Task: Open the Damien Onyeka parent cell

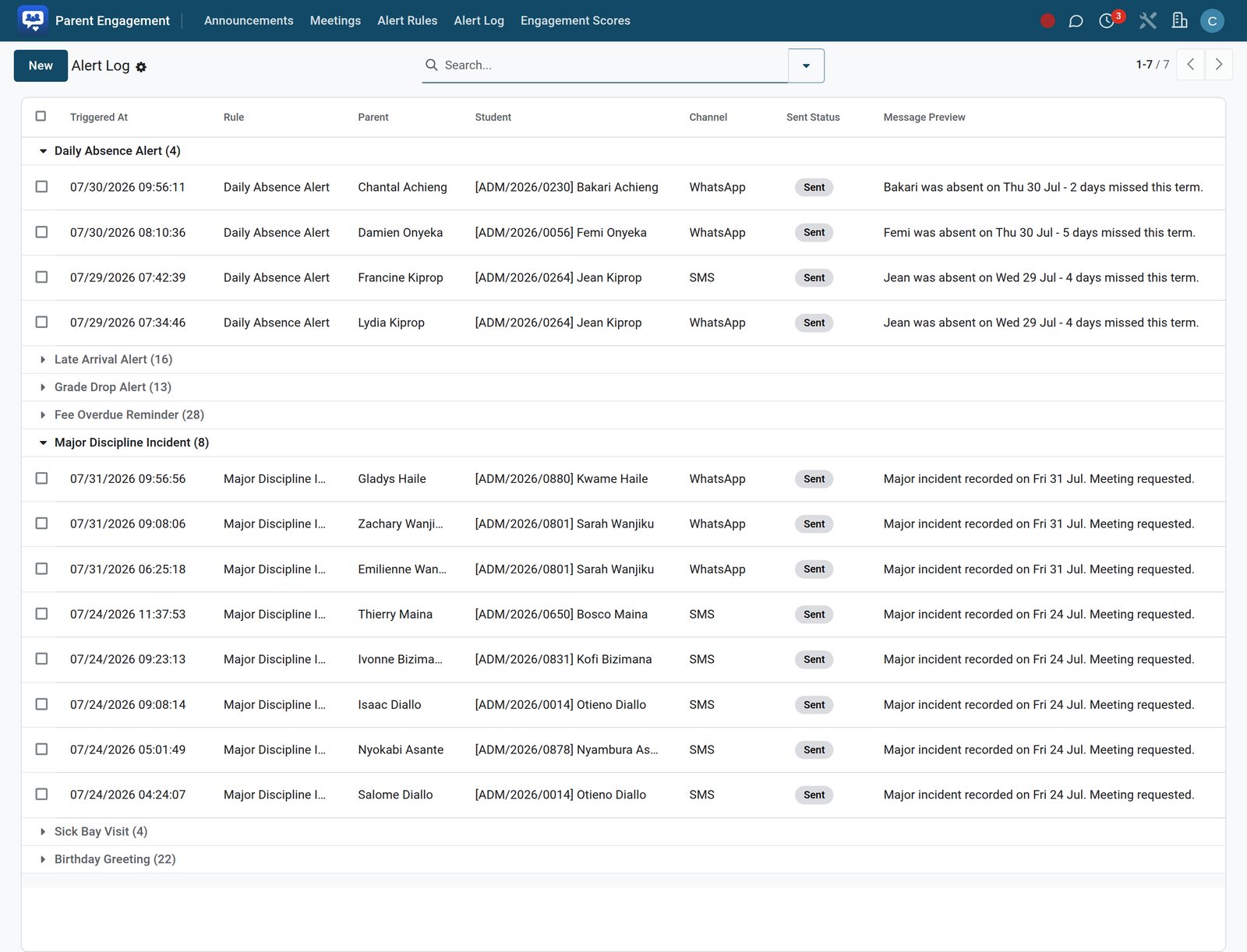Action: point(401,232)
